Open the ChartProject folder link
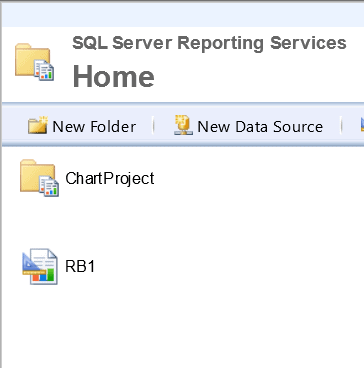The width and height of the screenshot is (364, 368). [110, 178]
